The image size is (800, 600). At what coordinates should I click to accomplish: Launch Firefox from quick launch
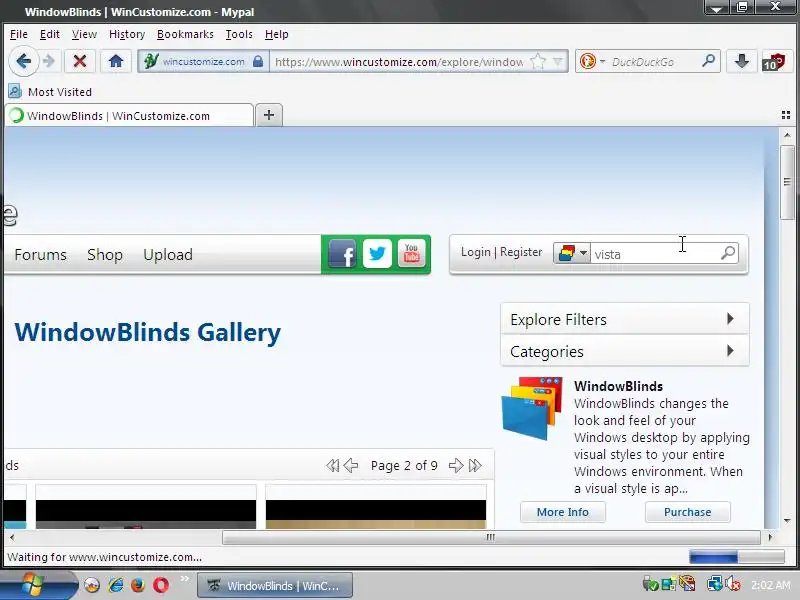138,585
